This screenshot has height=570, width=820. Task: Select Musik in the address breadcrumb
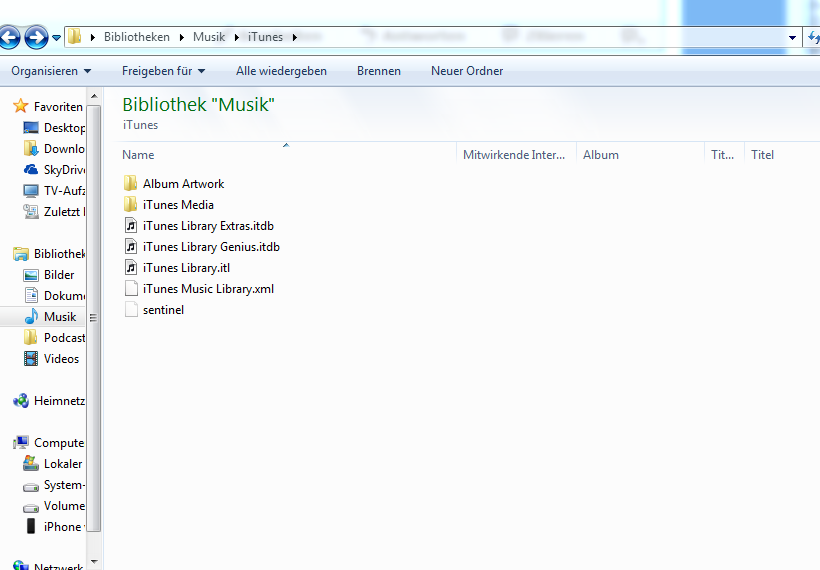209,37
